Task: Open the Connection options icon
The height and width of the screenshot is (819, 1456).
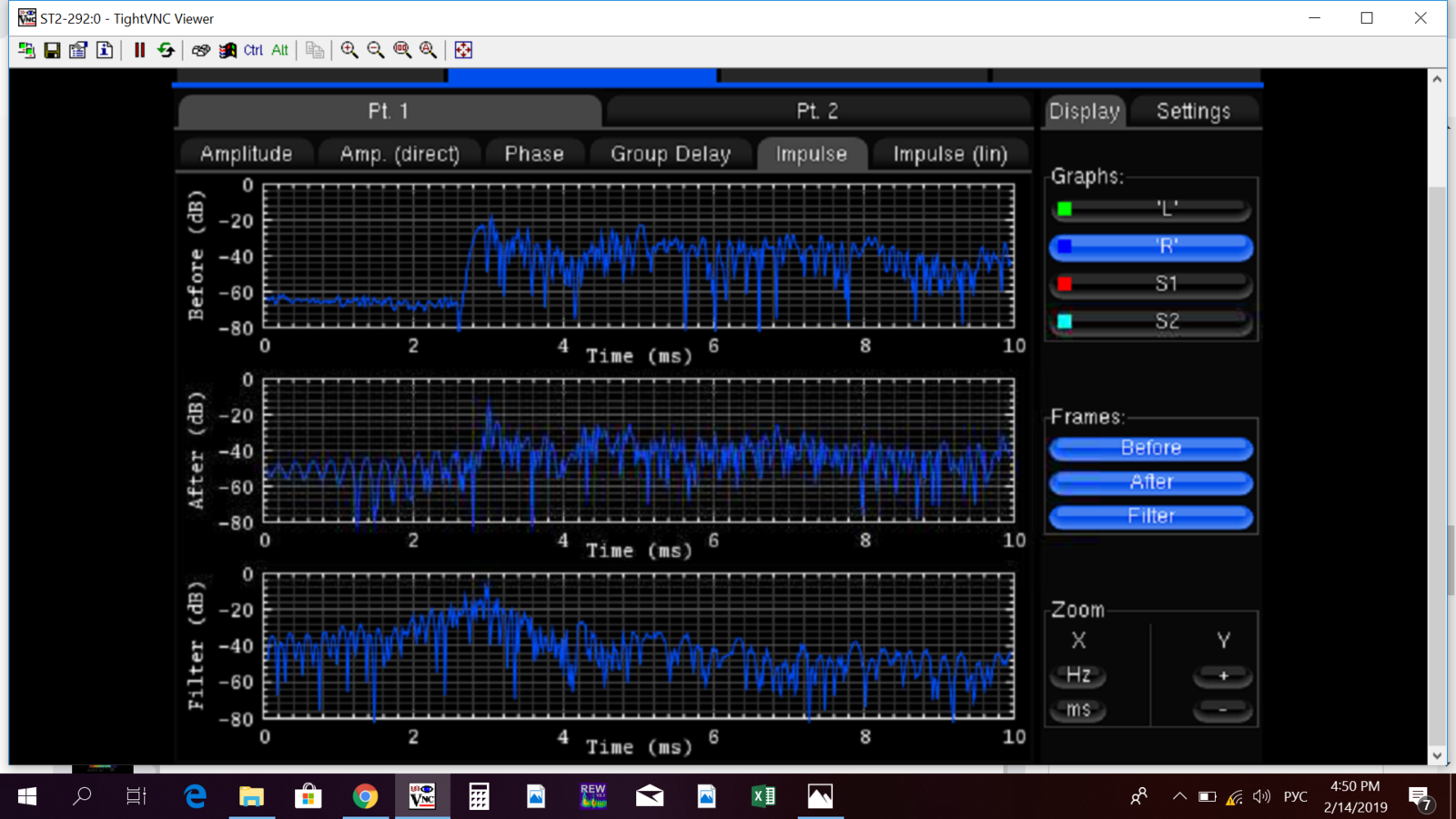Action: [78, 50]
